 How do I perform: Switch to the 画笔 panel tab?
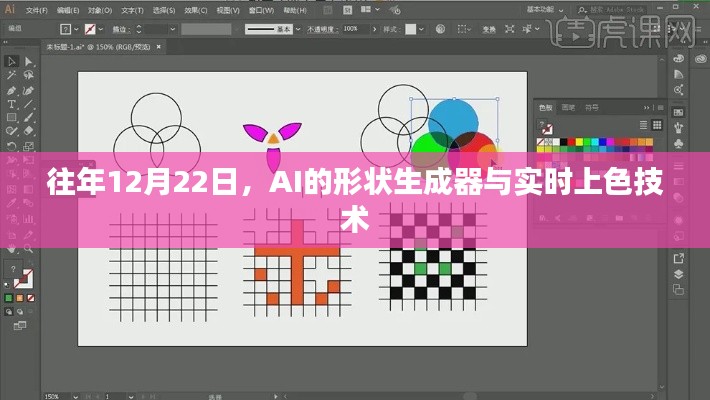tap(568, 107)
